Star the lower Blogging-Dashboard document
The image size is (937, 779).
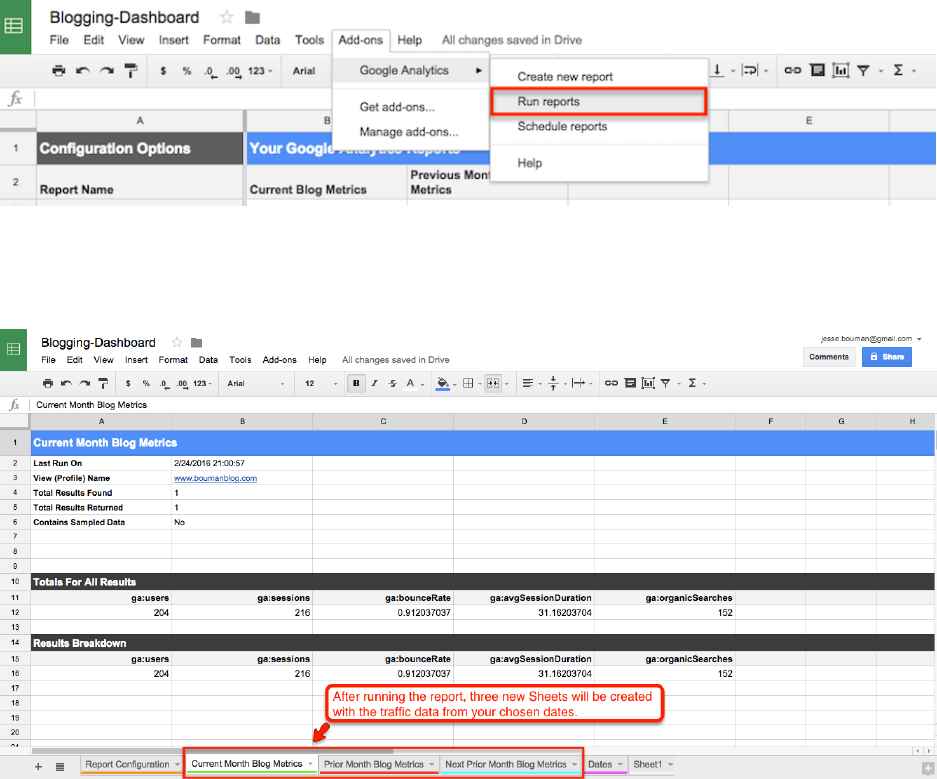click(177, 342)
